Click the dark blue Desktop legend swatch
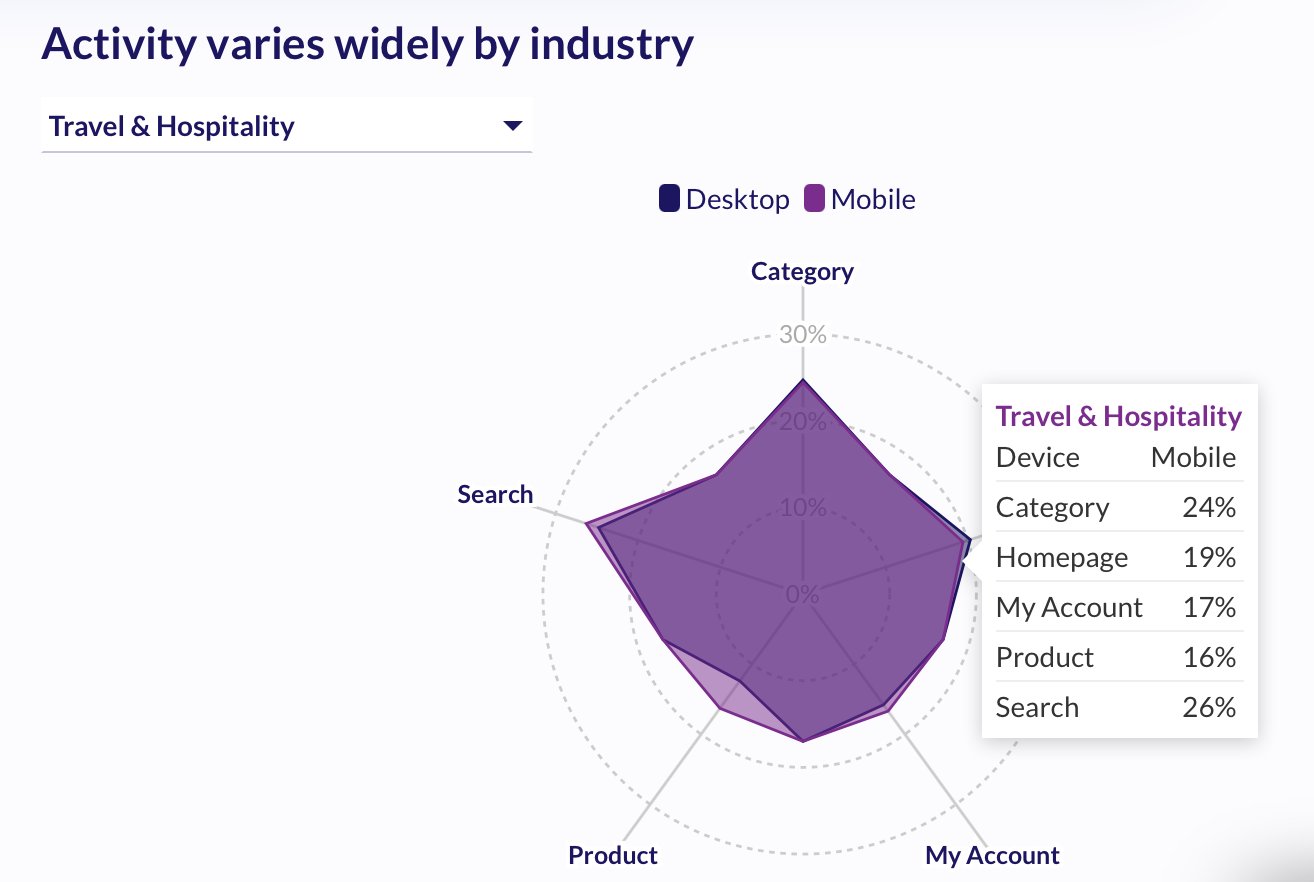This screenshot has width=1314, height=882. pyautogui.click(x=669, y=198)
